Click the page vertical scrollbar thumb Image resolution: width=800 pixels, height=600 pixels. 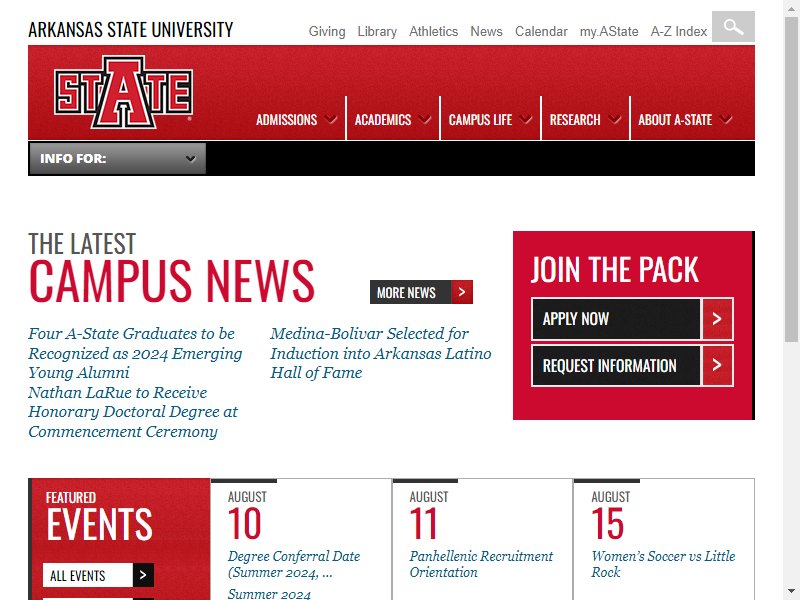791,179
